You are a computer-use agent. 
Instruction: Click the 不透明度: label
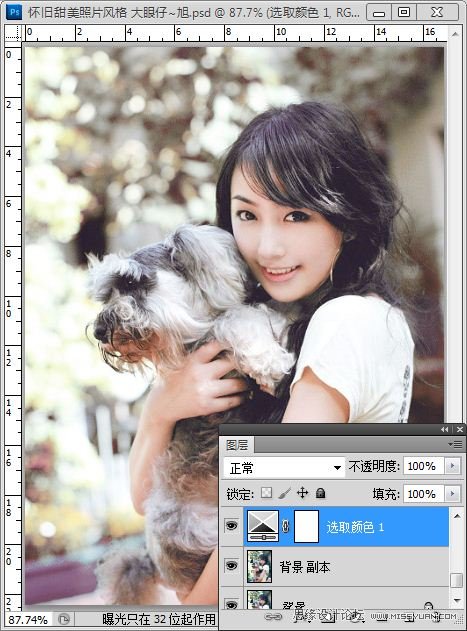click(x=374, y=466)
